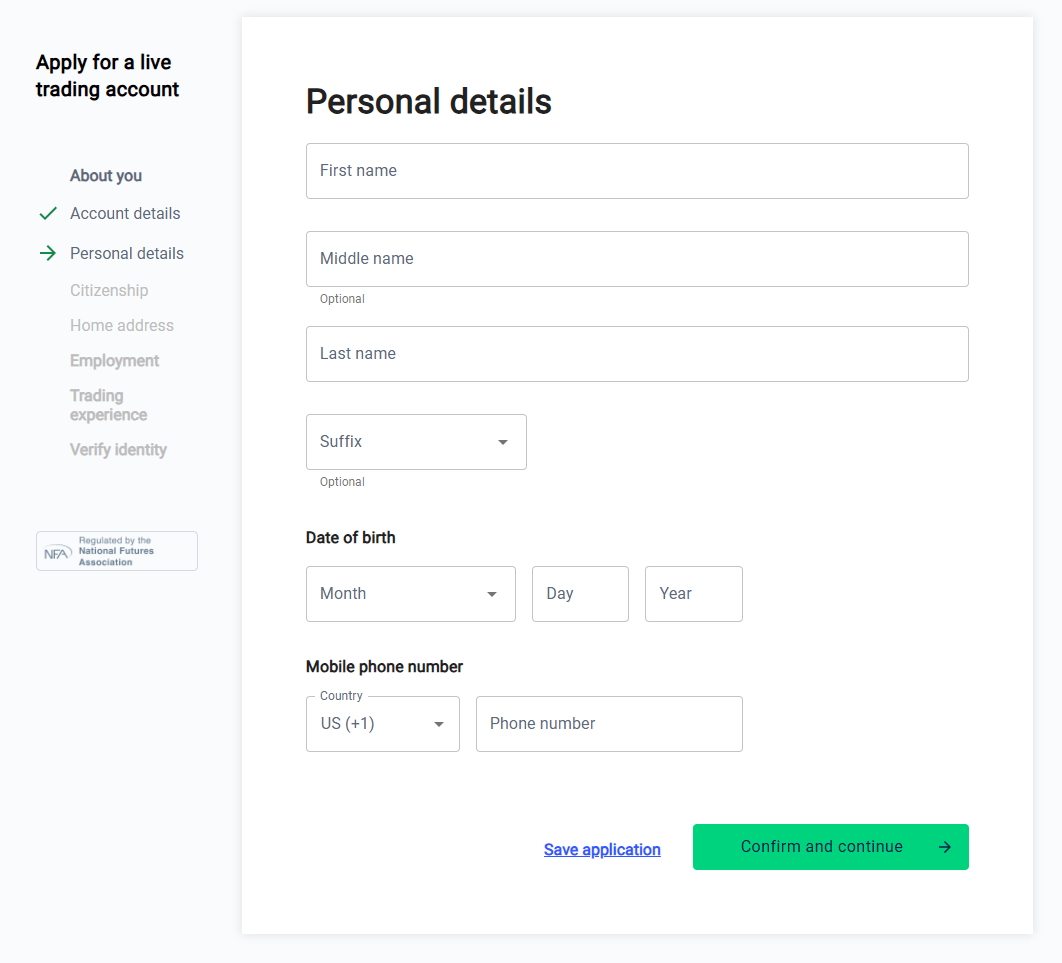Click the Suffix dropdown caret icon
Viewport: 1062px width, 963px height.
click(503, 442)
